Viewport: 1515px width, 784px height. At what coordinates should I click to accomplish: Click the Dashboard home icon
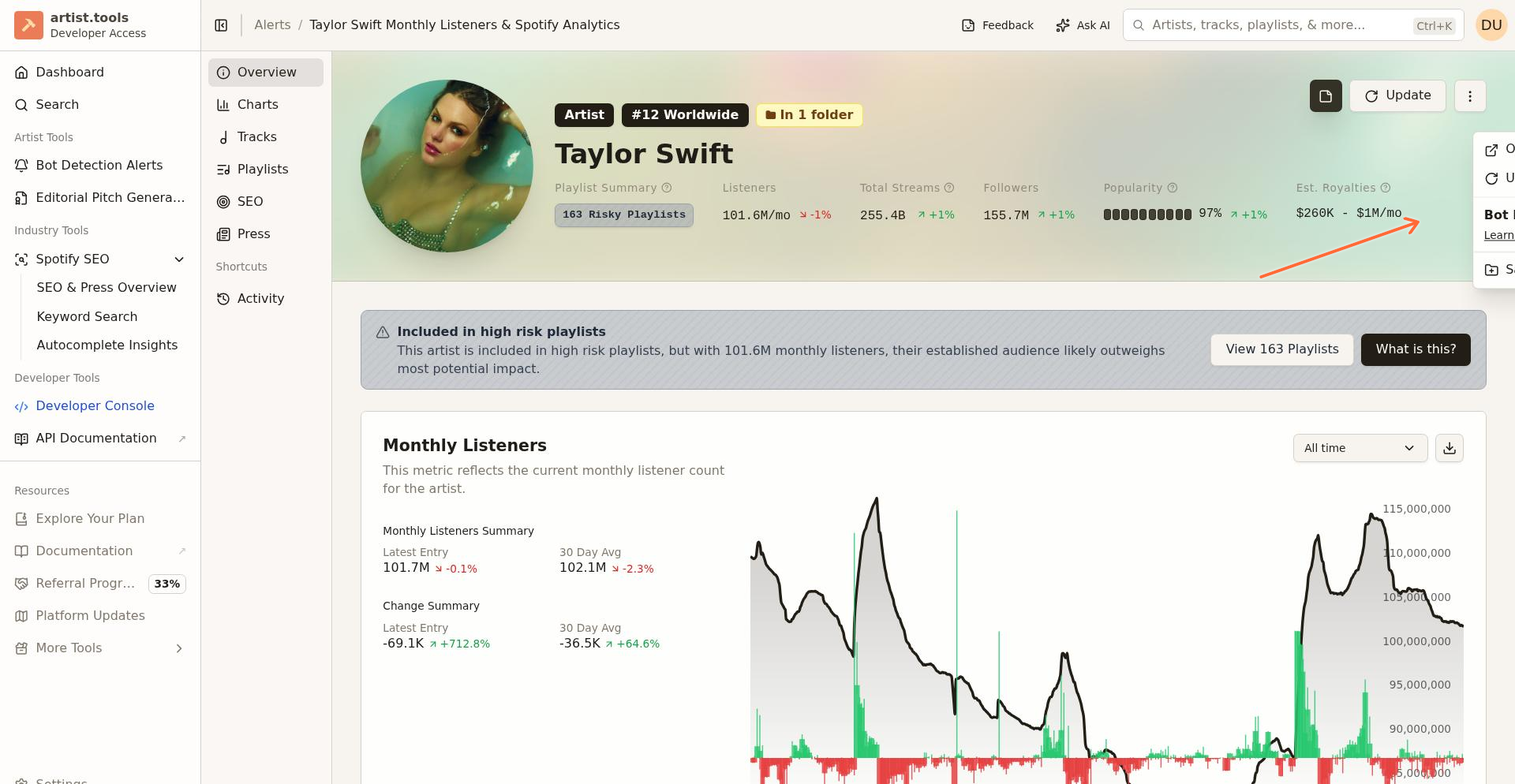[x=21, y=73]
